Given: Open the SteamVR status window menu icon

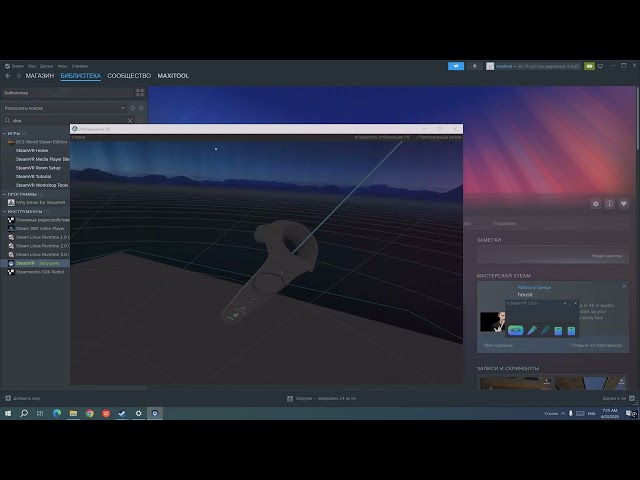Looking at the screenshot, I should click(508, 303).
